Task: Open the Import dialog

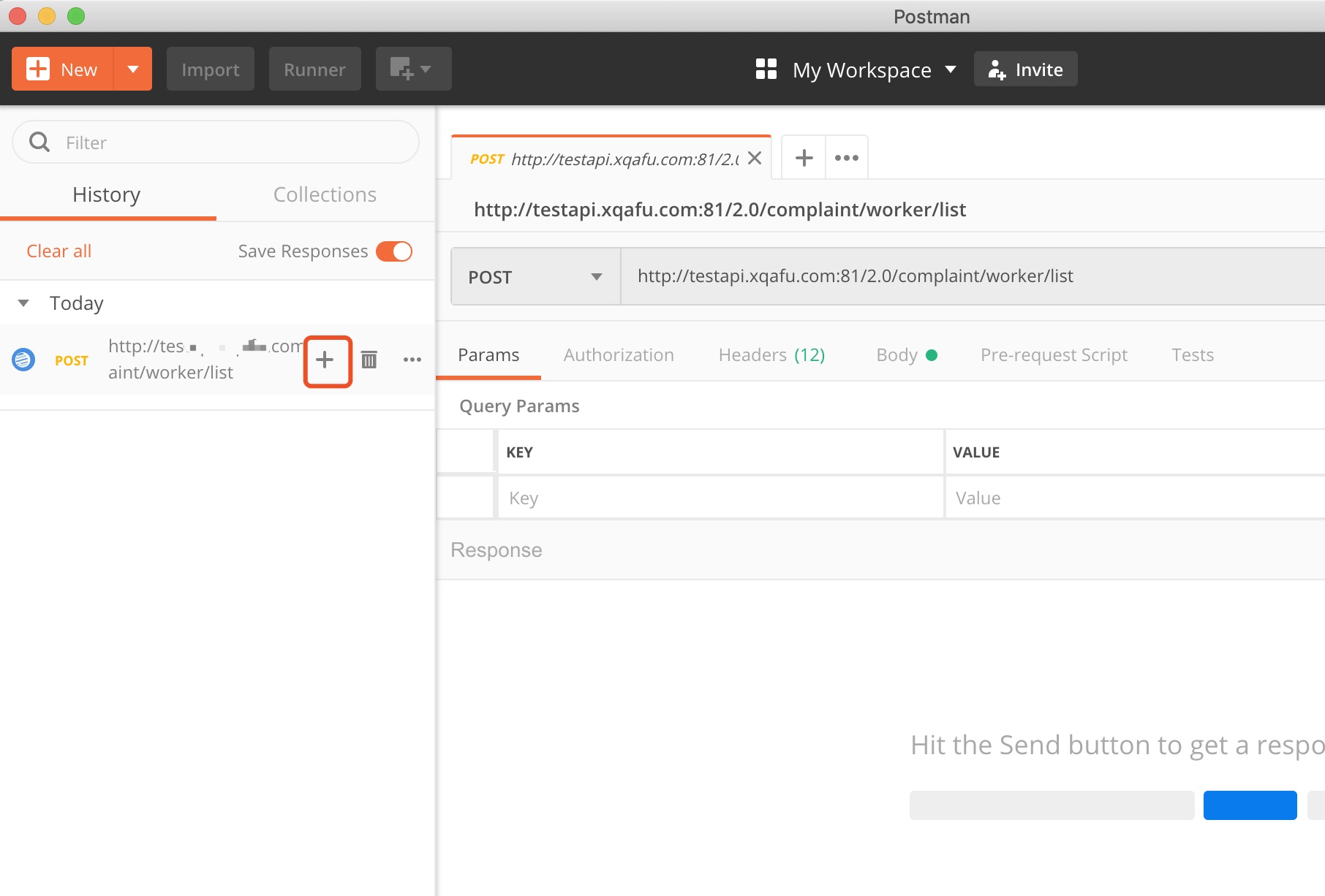Action: 211,69
